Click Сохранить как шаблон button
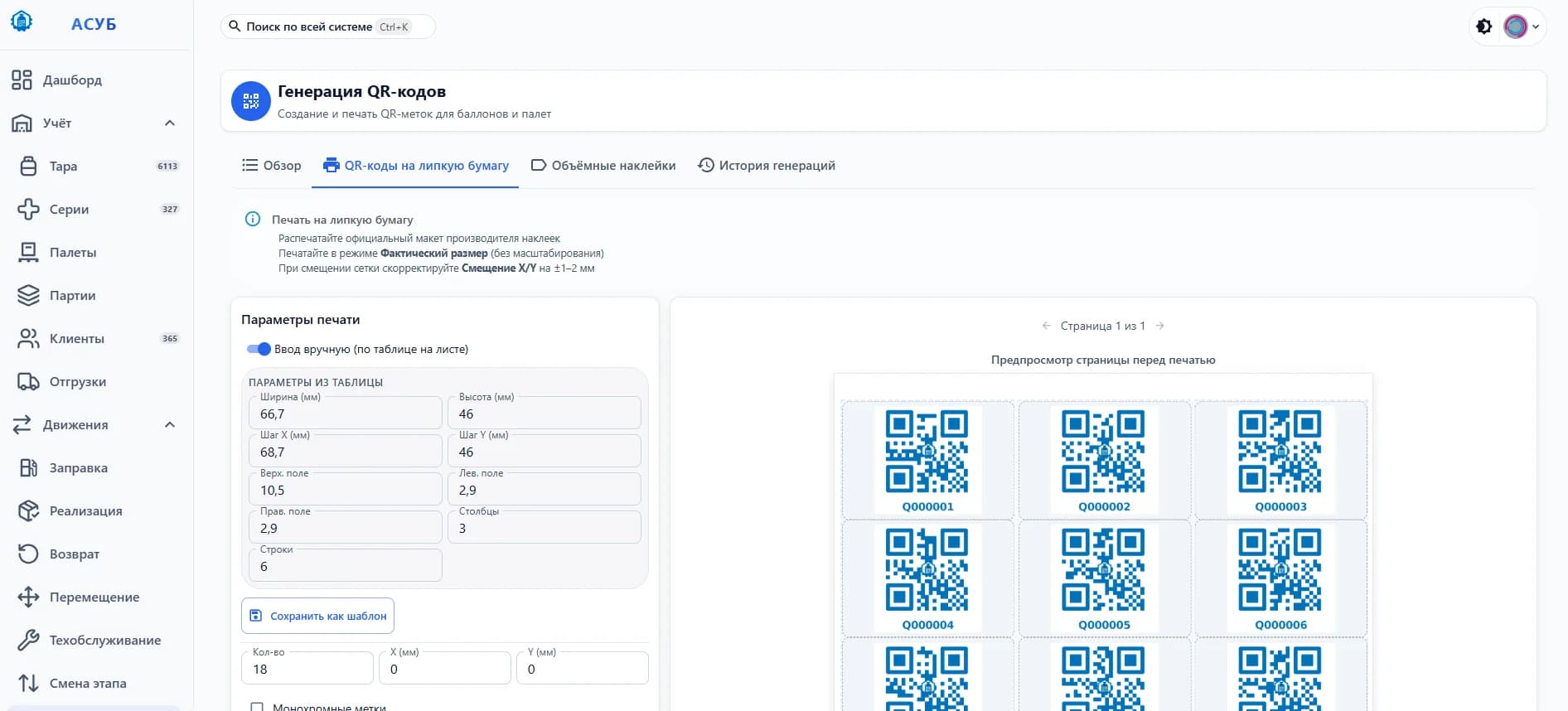The width and height of the screenshot is (1568, 711). coord(317,616)
